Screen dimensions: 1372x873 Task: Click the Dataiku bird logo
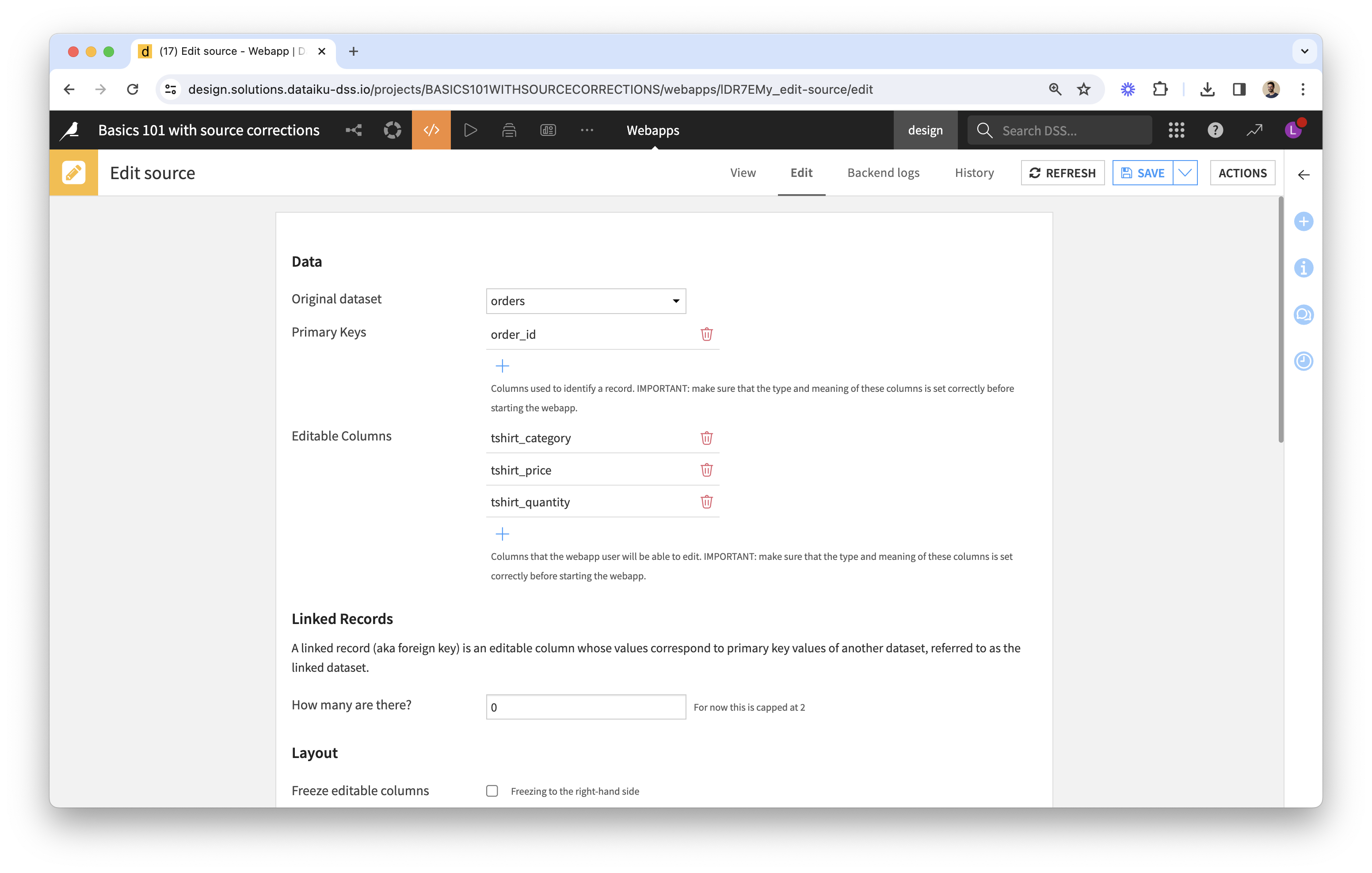tap(69, 130)
